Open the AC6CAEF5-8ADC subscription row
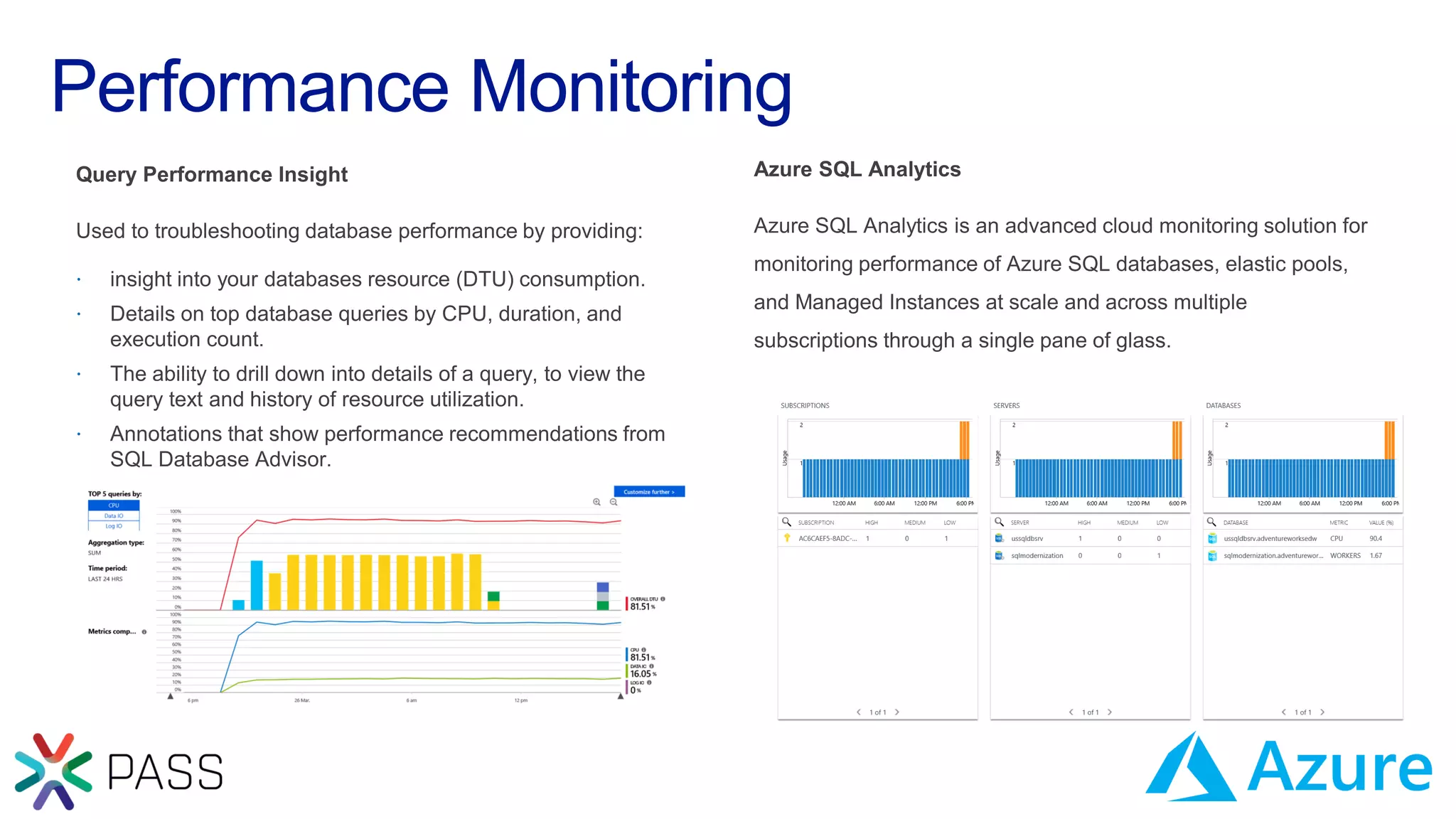1456x819 pixels. point(878,538)
